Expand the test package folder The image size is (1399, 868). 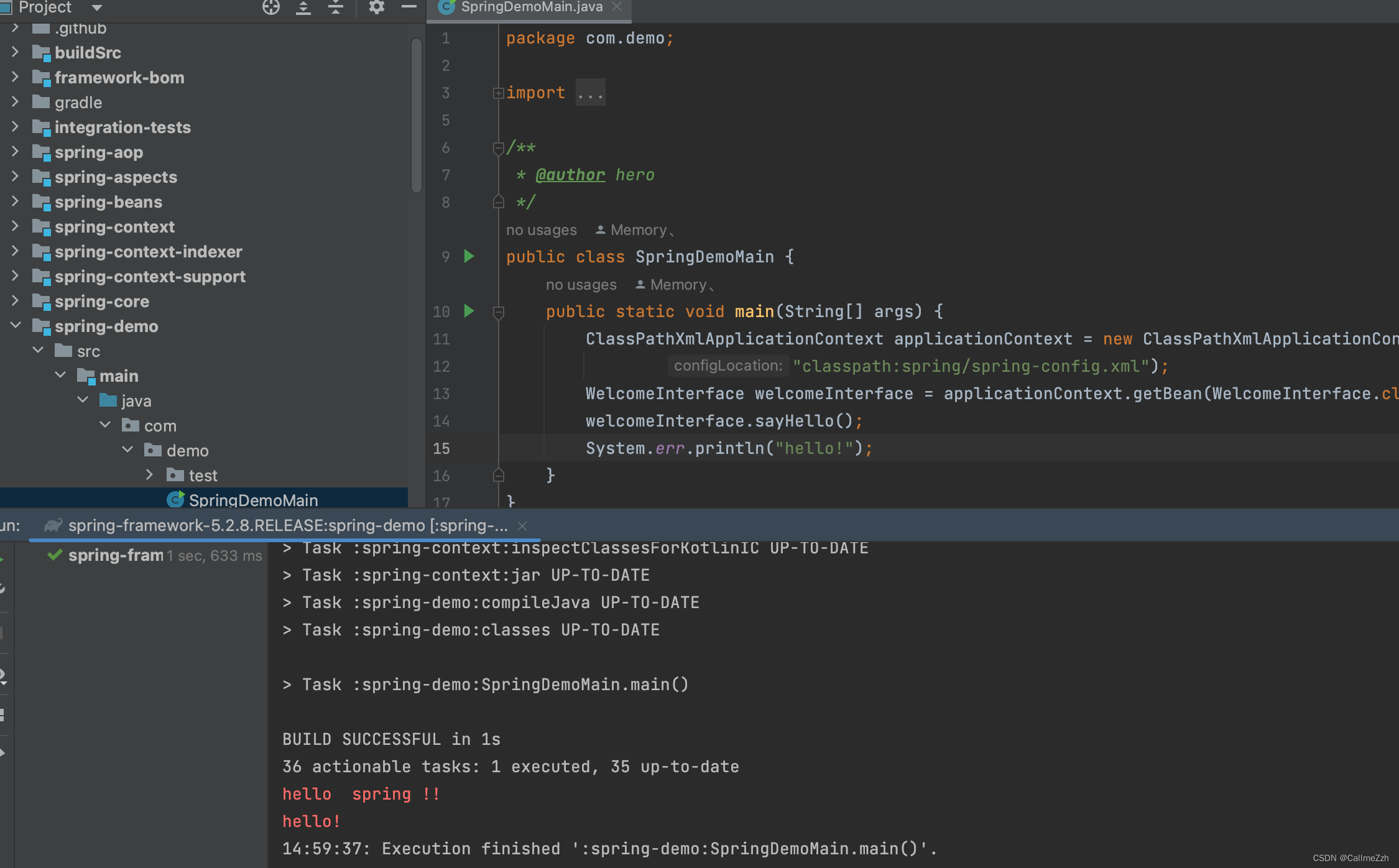click(x=149, y=475)
